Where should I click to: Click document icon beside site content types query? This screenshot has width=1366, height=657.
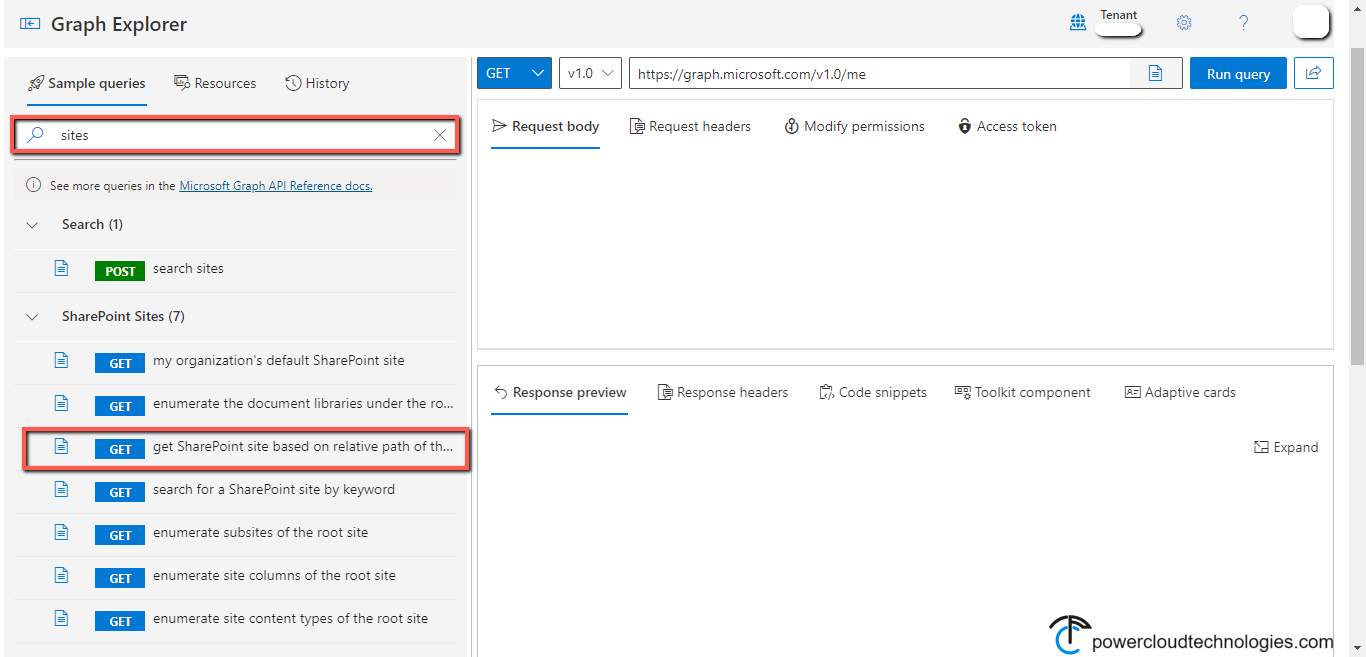coord(61,618)
